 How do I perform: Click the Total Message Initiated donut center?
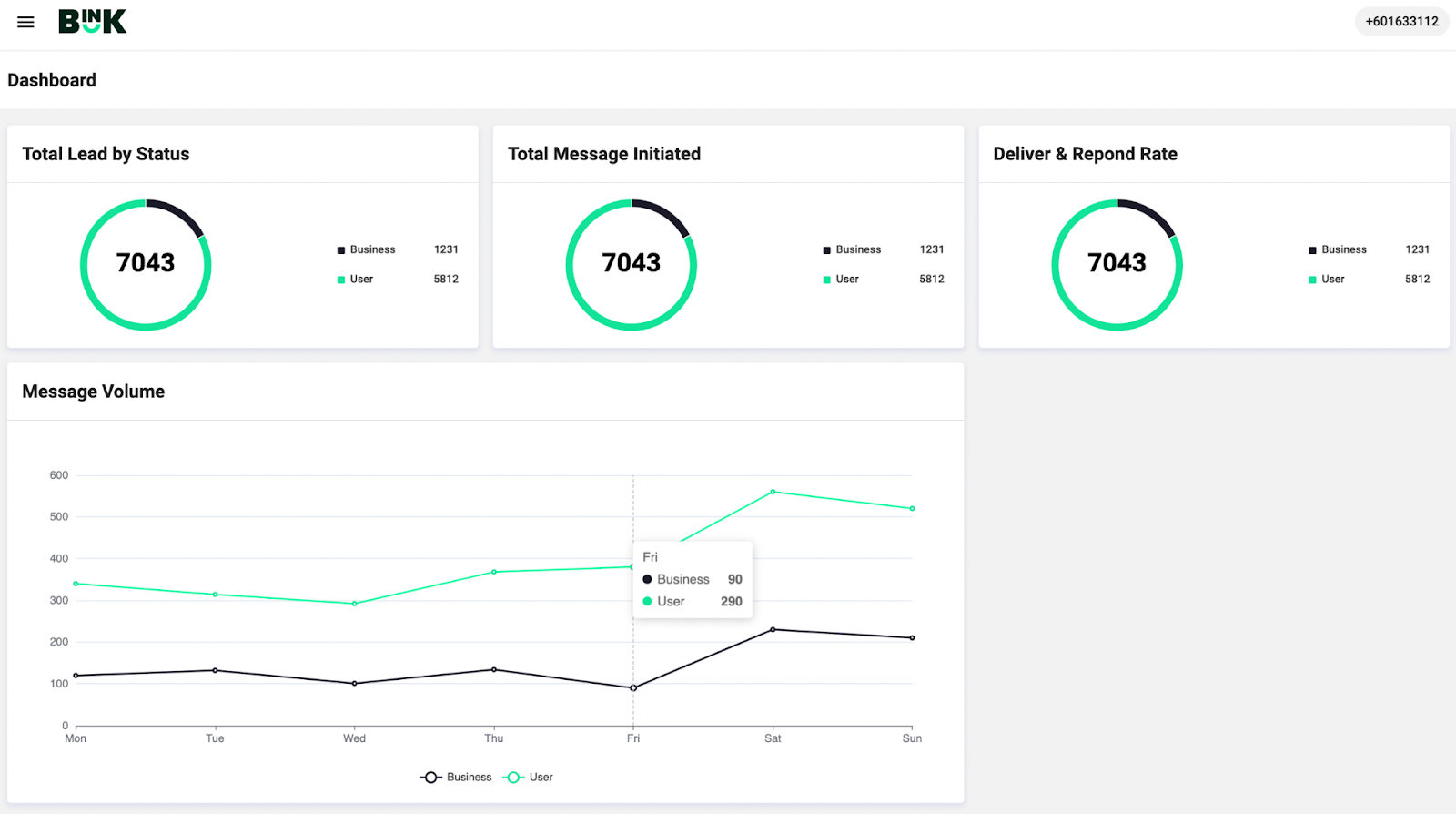tap(632, 263)
